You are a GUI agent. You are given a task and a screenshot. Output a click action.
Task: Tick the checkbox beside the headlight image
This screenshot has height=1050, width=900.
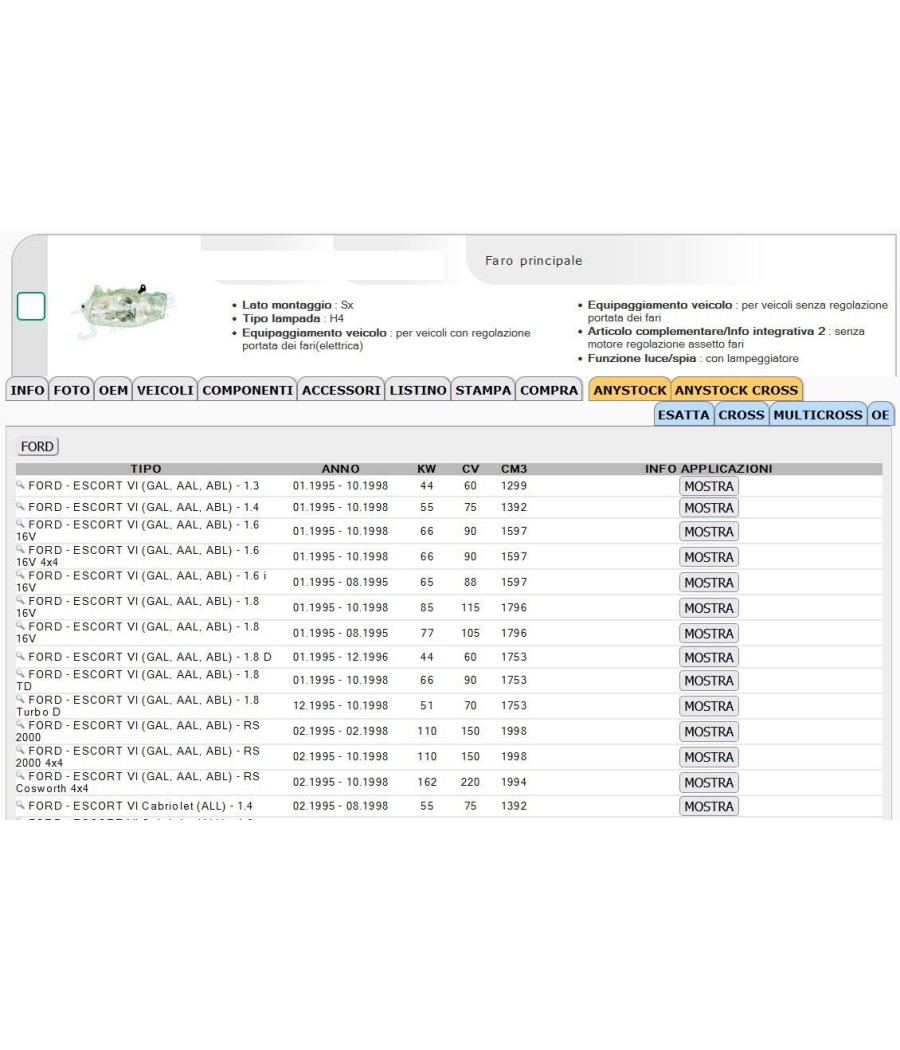coord(31,306)
